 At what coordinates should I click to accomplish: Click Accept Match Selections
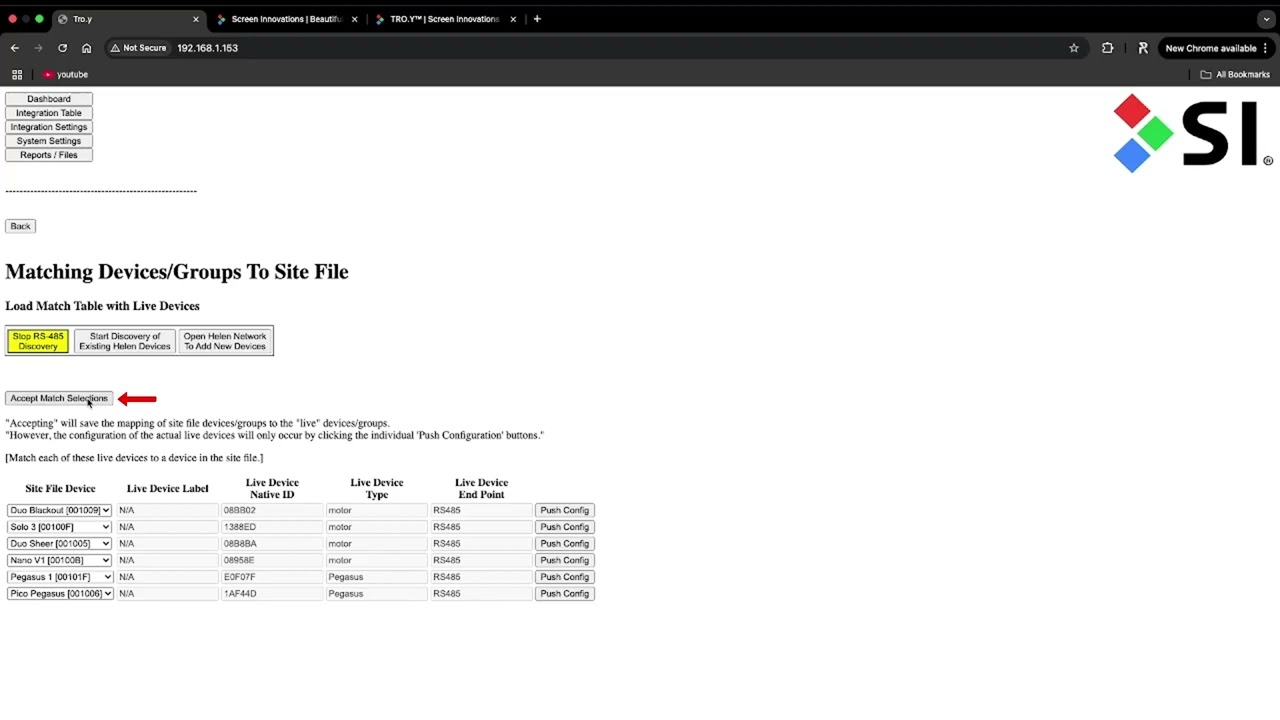[x=59, y=398]
